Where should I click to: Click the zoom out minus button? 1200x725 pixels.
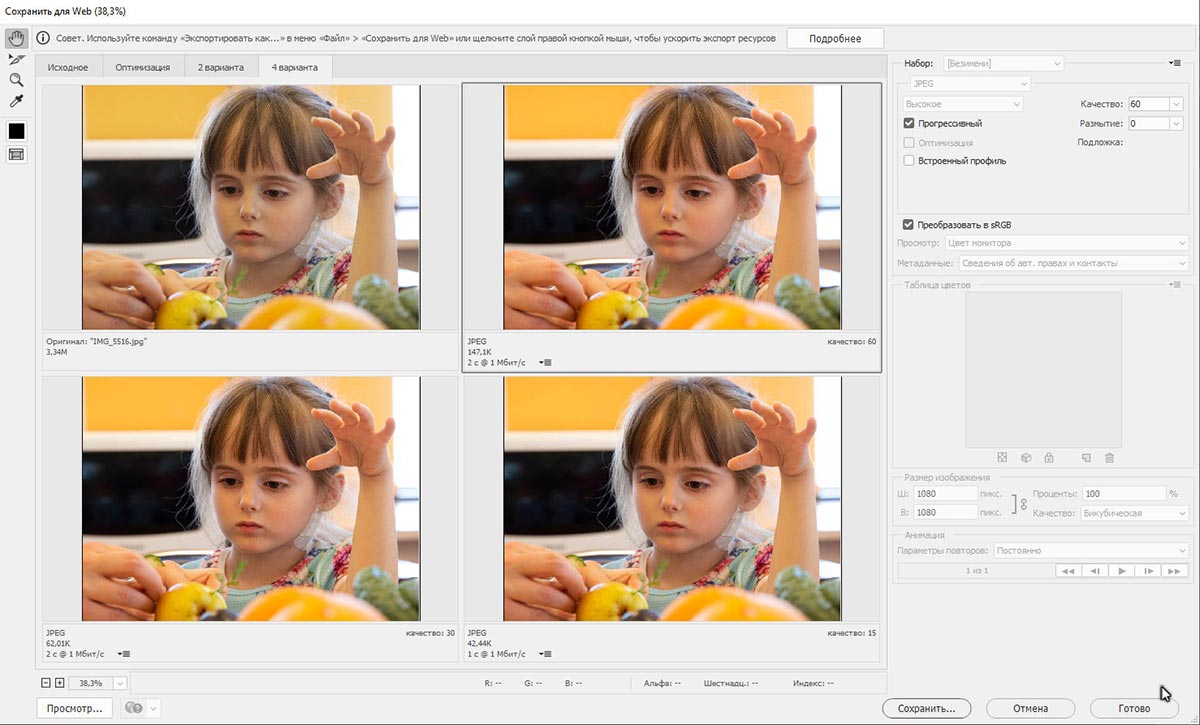coord(46,683)
